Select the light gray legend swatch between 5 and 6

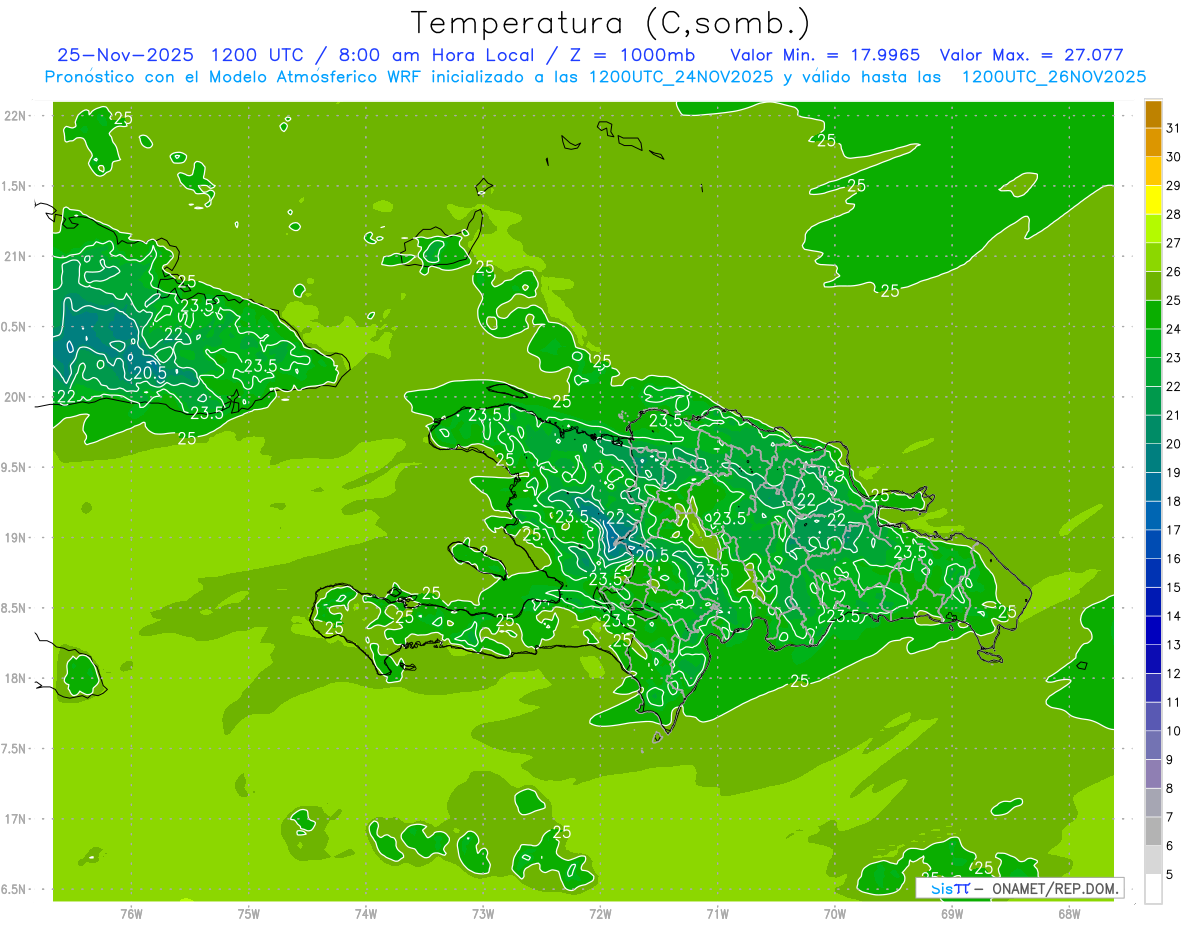coord(1153,860)
